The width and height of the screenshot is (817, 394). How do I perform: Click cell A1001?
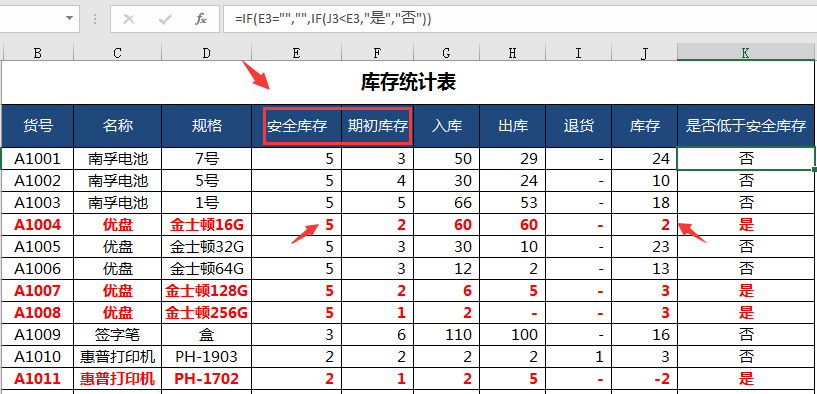(38, 158)
